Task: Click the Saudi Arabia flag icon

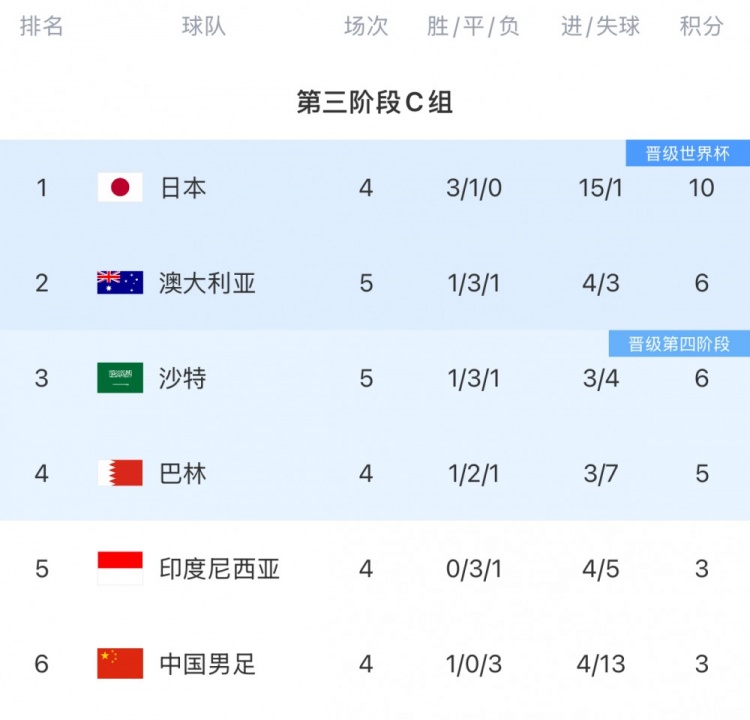Action: point(120,378)
